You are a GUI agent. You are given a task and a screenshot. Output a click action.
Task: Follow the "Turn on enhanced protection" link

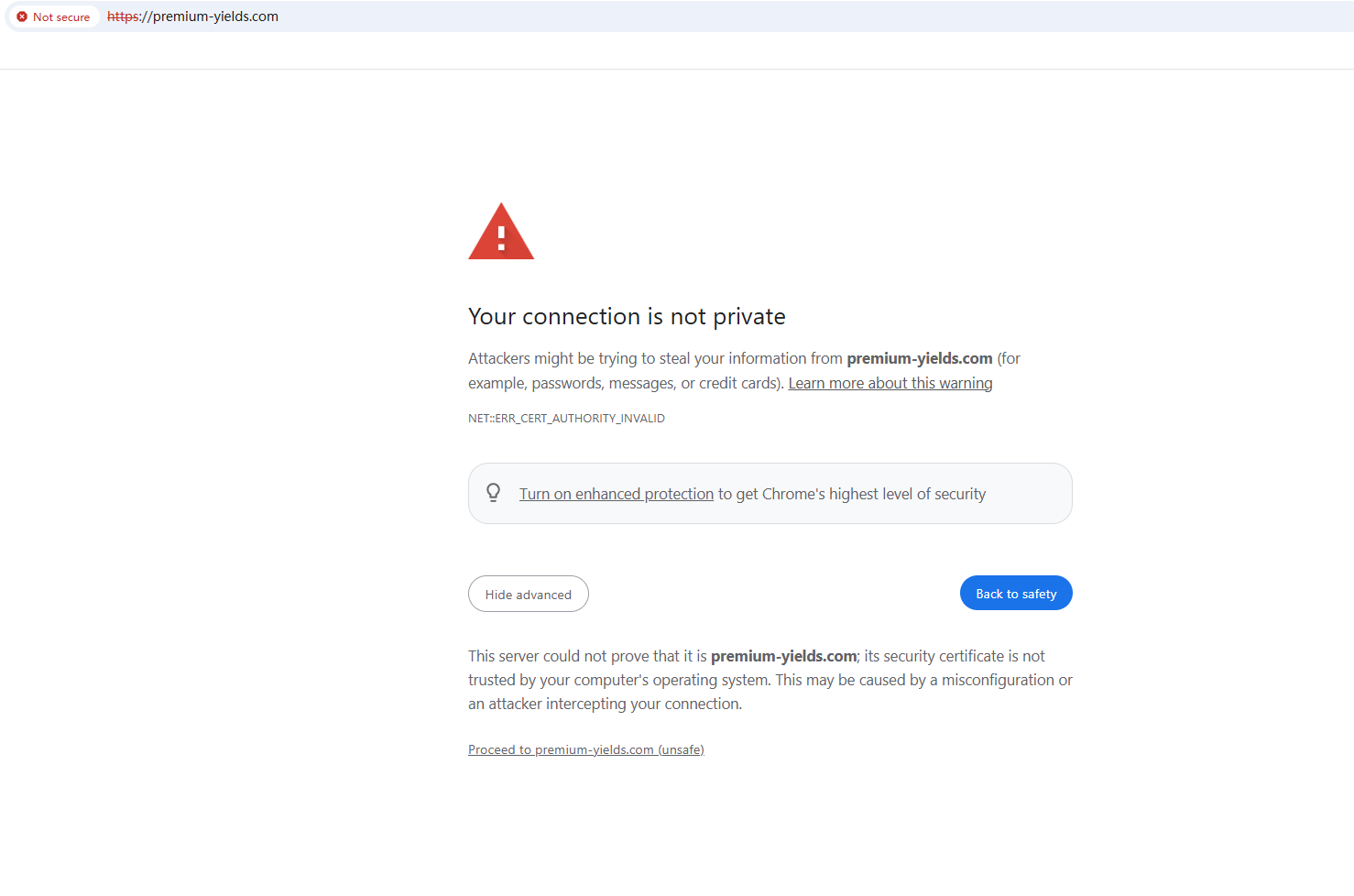click(616, 494)
